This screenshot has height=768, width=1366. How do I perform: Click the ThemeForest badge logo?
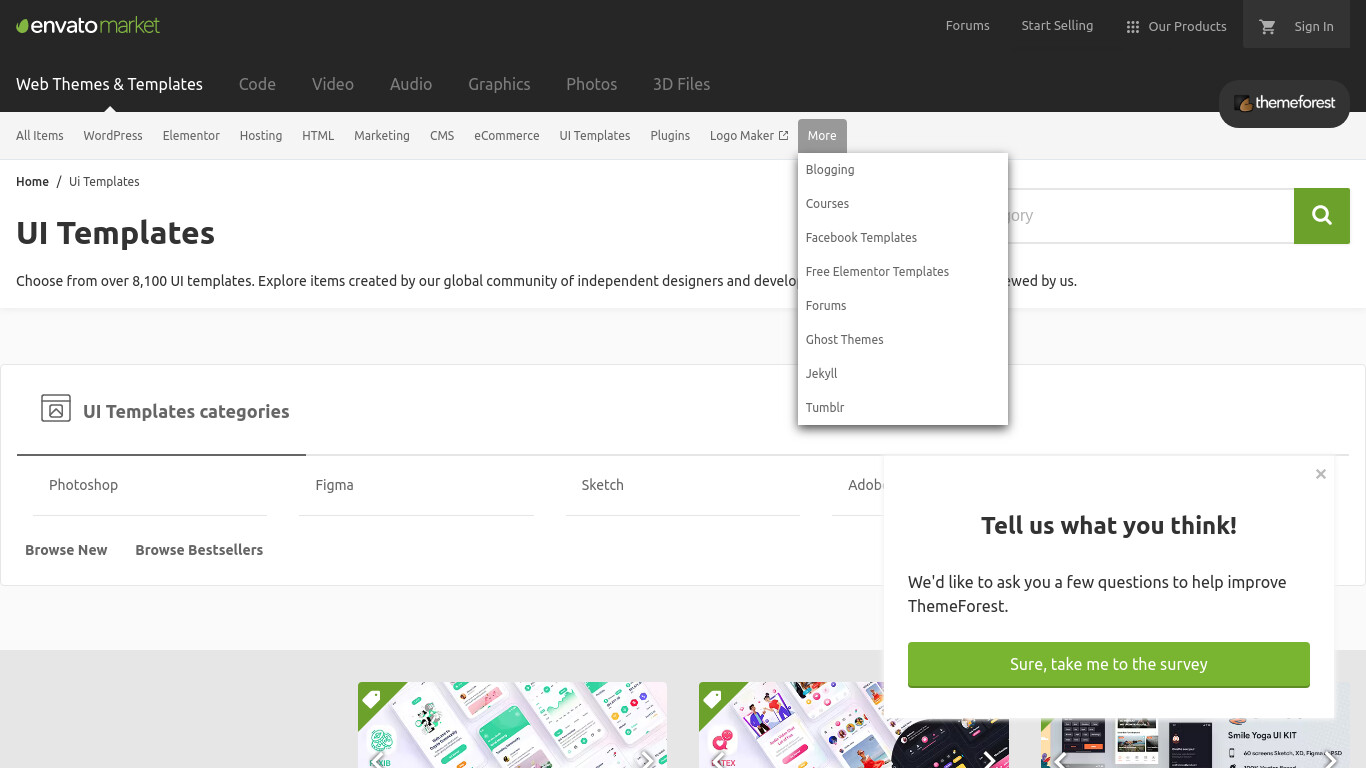click(1284, 103)
